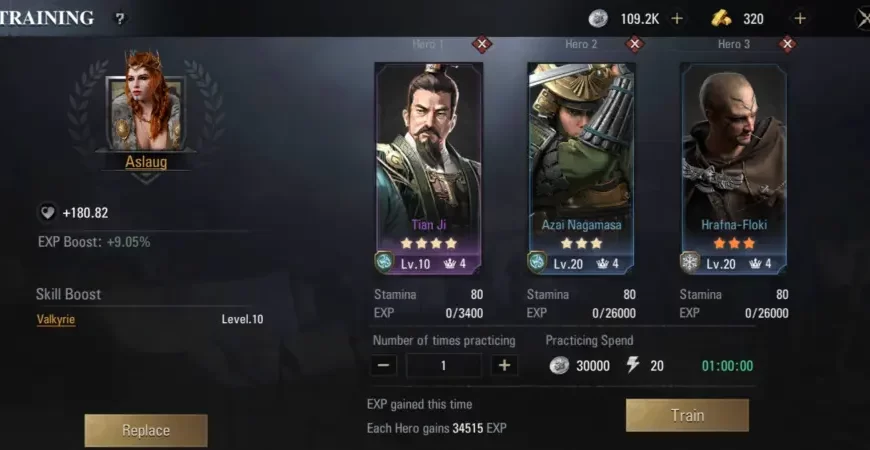Click the practicing times input field
870x450 pixels.
pyautogui.click(x=444, y=366)
